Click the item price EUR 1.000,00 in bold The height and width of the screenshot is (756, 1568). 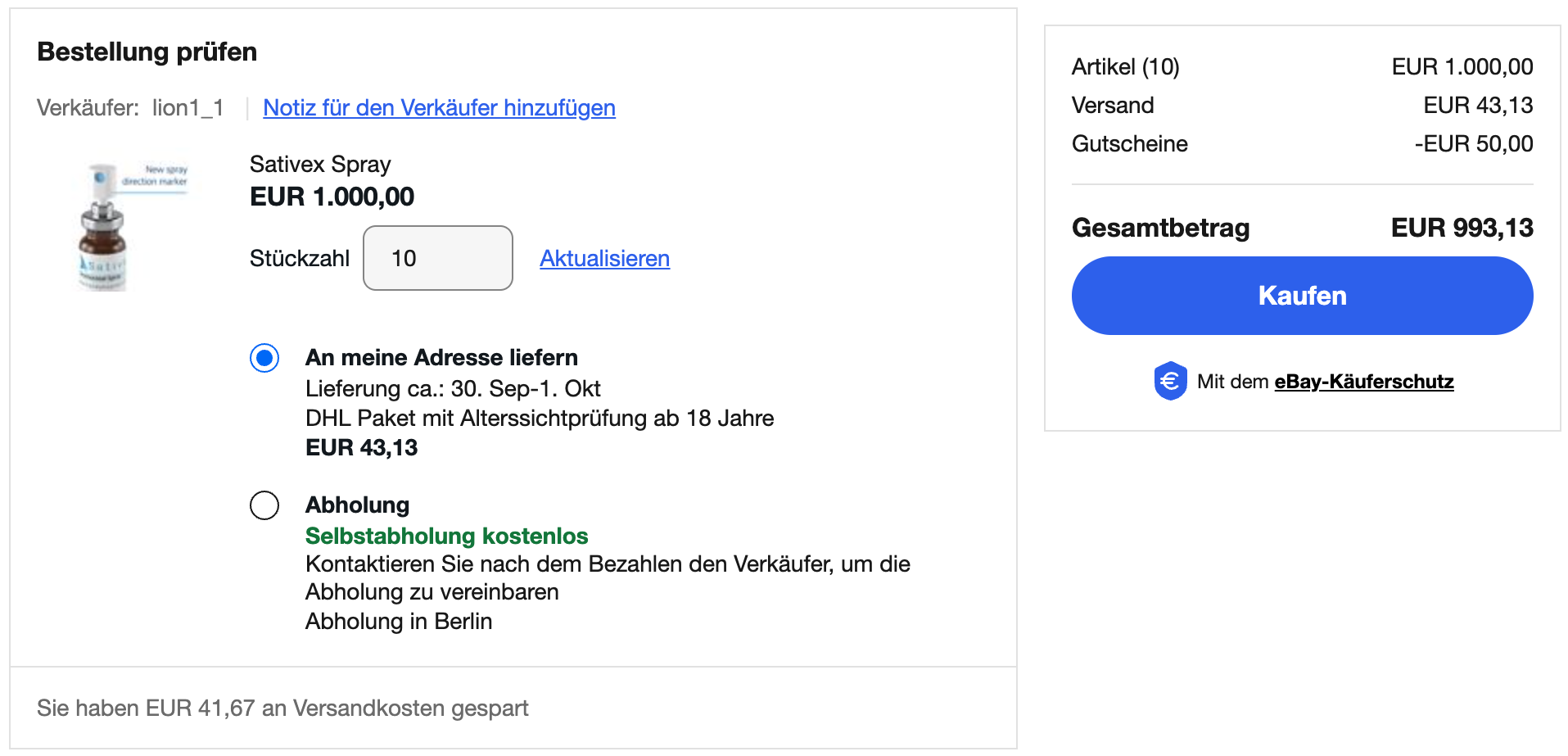click(x=332, y=197)
